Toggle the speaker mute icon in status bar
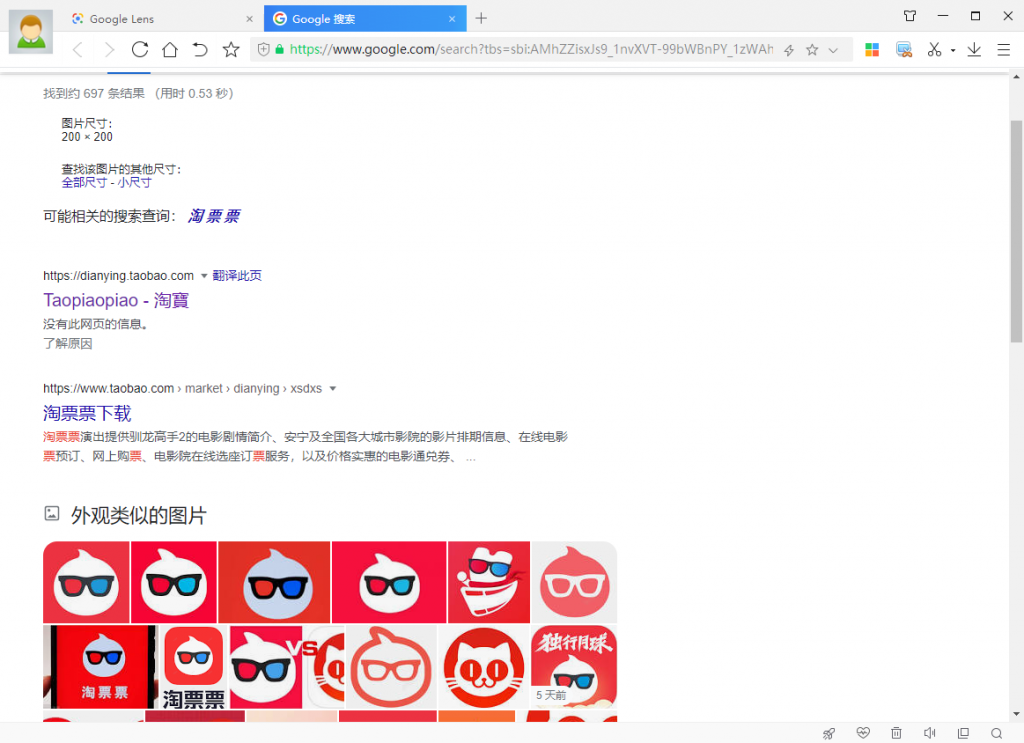Image resolution: width=1024 pixels, height=743 pixels. click(x=930, y=733)
